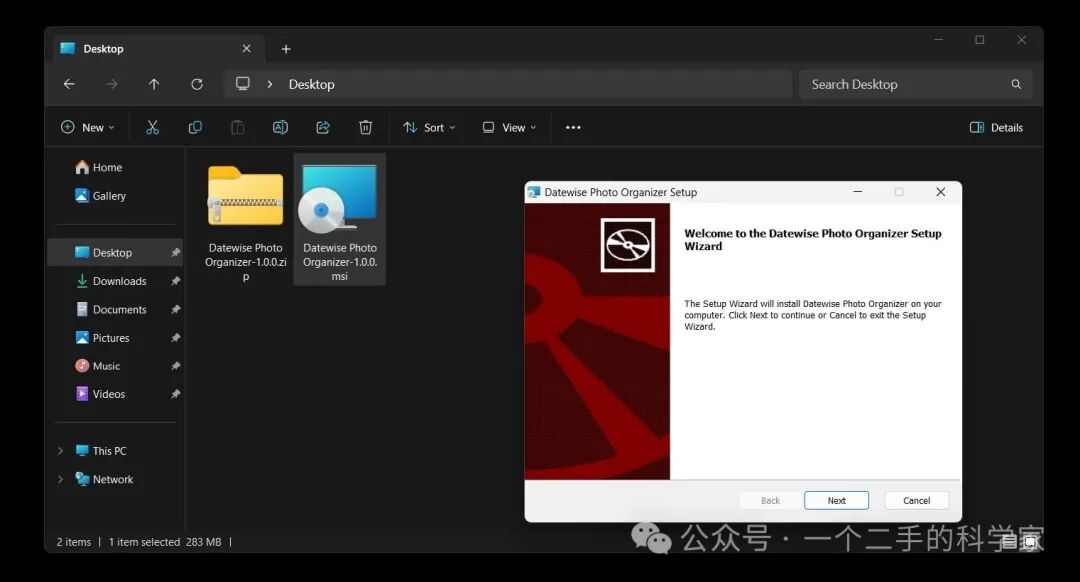The height and width of the screenshot is (582, 1080).
Task: Open the Sort dropdown menu
Action: point(429,127)
